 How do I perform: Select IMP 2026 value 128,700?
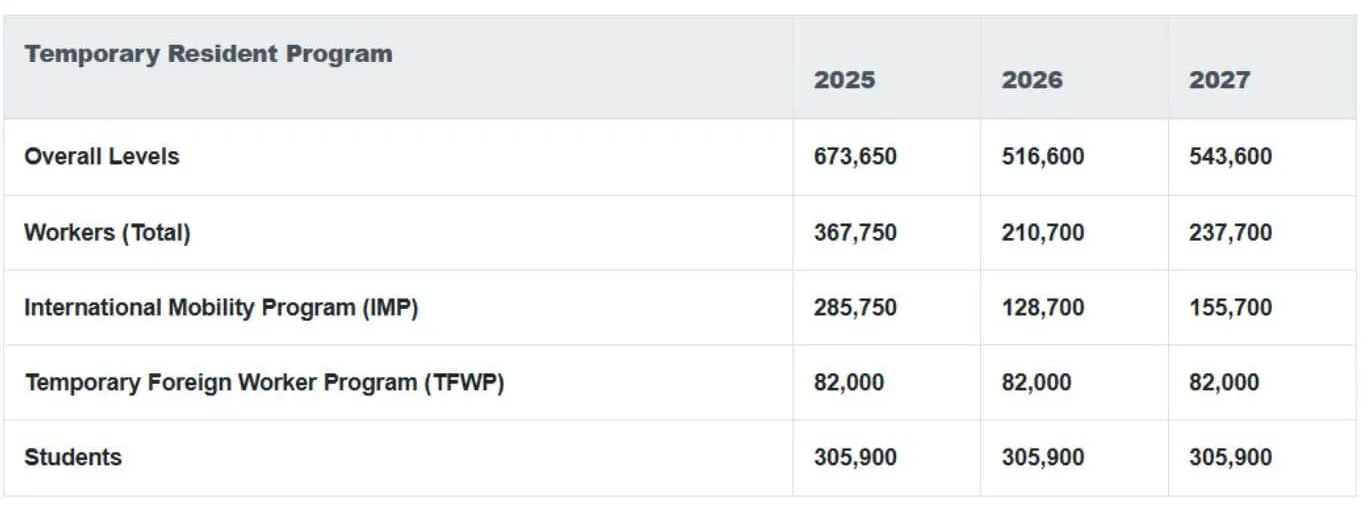(1043, 307)
